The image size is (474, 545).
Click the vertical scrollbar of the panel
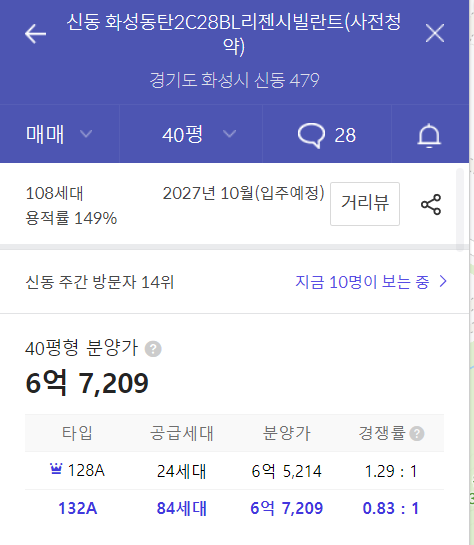pyautogui.click(x=460, y=210)
